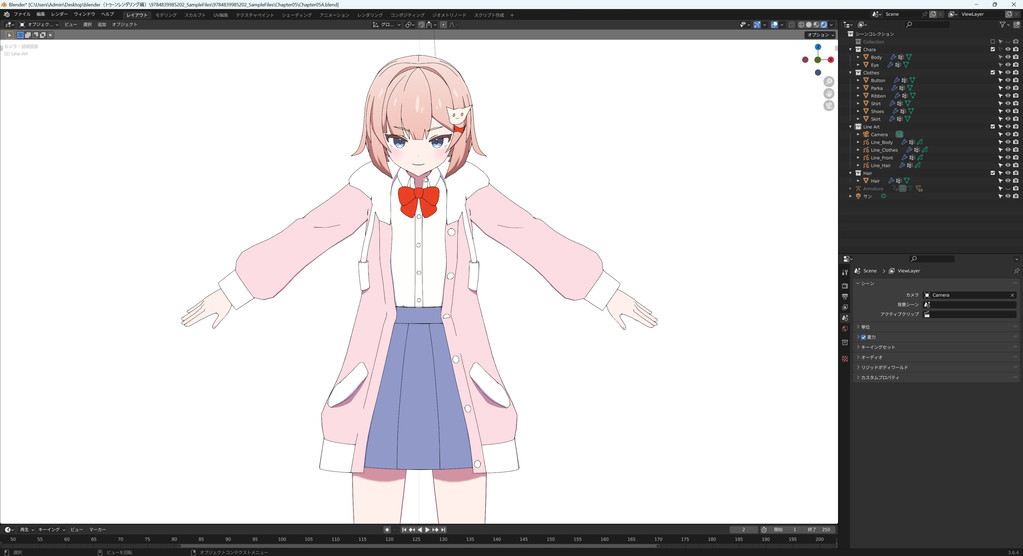1023x556 pixels.
Task: Click the Texture properties tab icon
Action: click(845, 358)
